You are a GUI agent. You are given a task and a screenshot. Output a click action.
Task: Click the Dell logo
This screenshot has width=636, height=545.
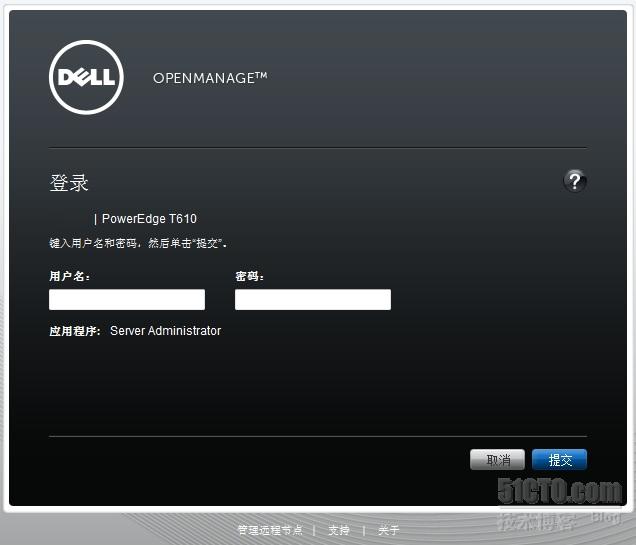coord(86,77)
